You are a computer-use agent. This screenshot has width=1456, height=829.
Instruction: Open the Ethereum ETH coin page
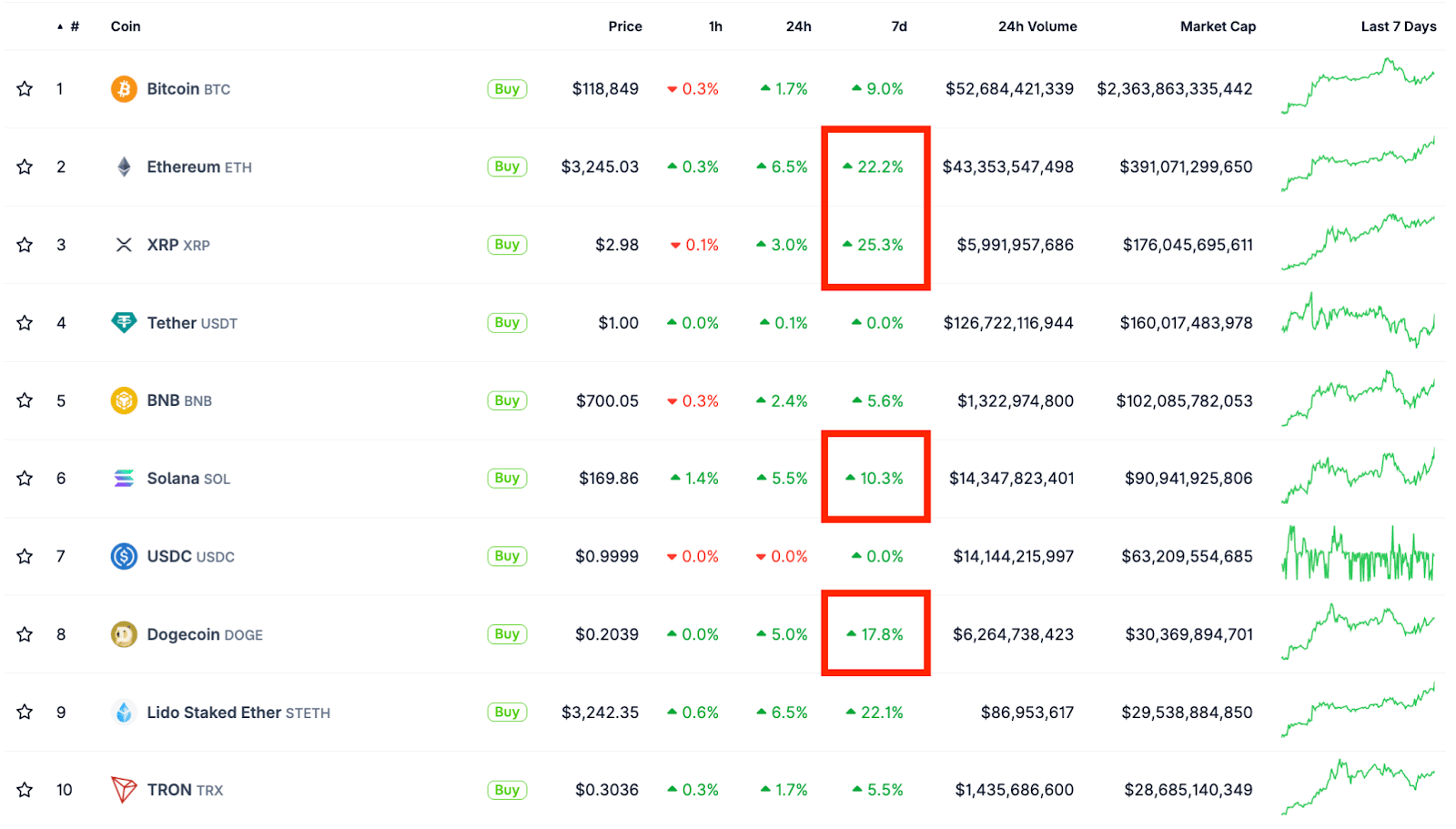click(199, 167)
